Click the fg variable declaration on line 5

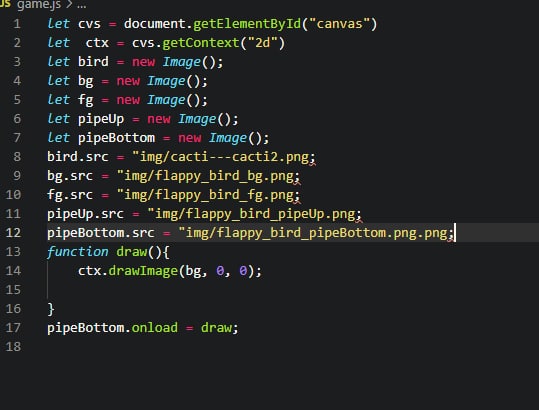86,100
